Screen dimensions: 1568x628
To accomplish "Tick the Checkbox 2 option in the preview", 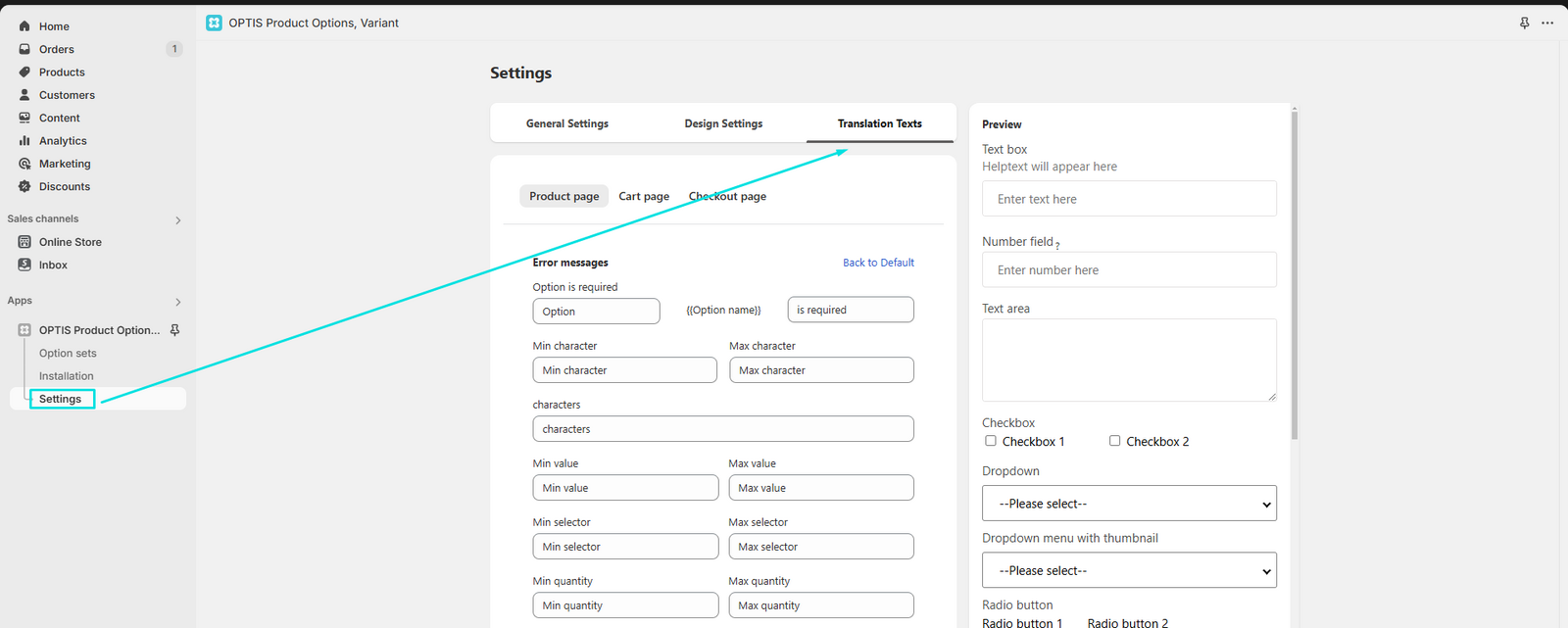I will pos(1115,441).
